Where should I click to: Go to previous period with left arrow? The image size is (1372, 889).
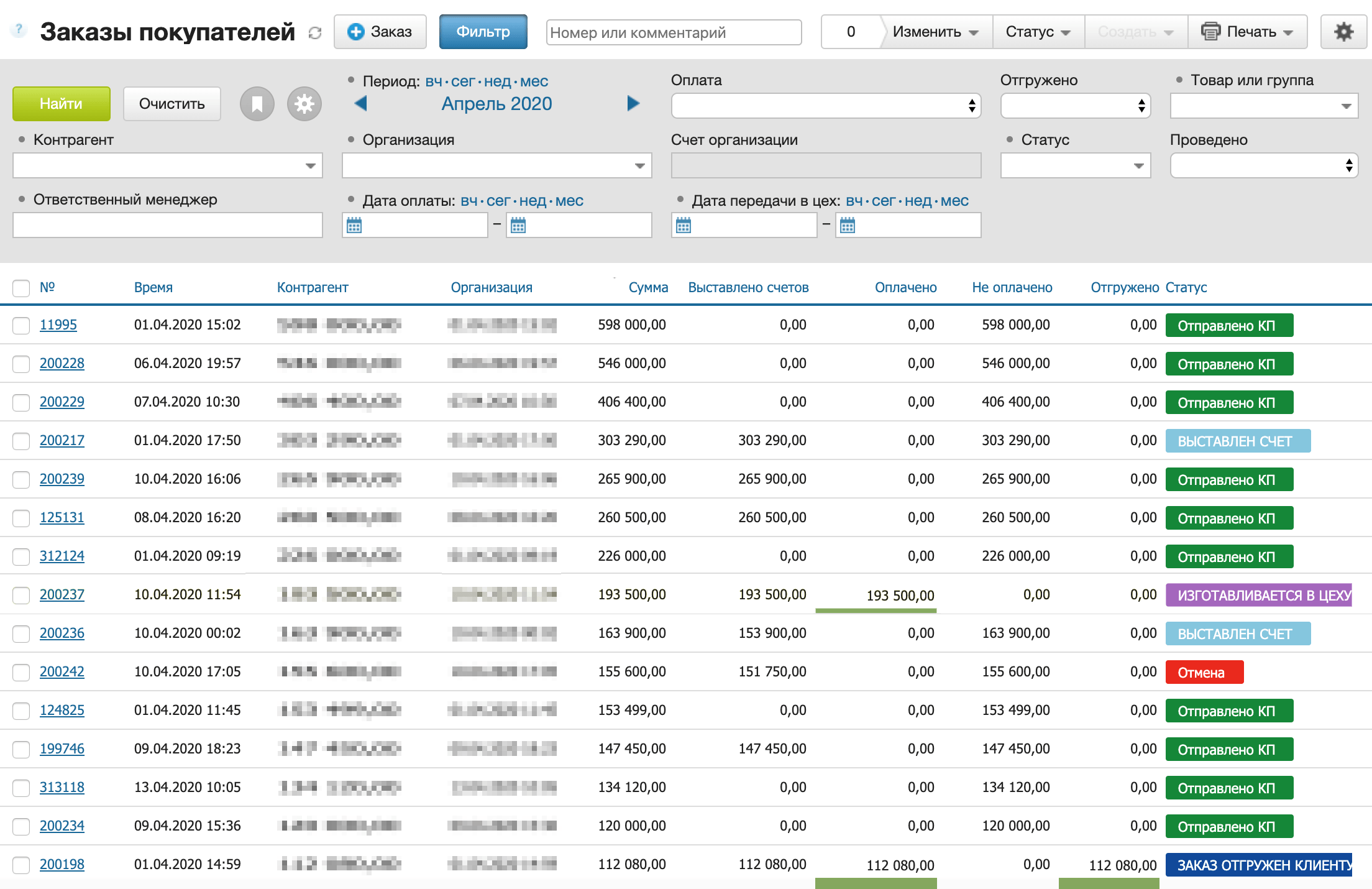360,103
